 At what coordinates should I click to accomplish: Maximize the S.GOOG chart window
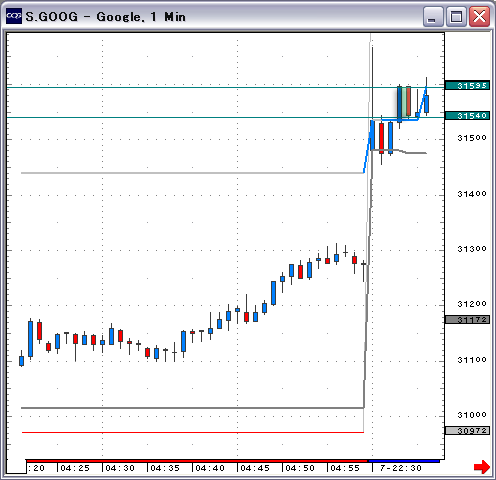pyautogui.click(x=456, y=16)
